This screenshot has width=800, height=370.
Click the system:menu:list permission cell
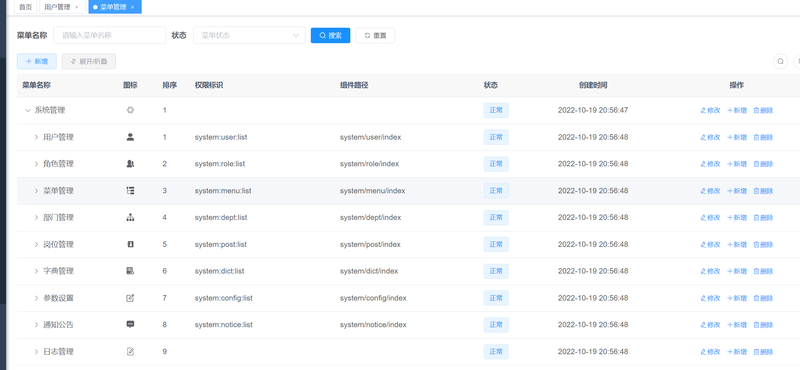pos(223,191)
